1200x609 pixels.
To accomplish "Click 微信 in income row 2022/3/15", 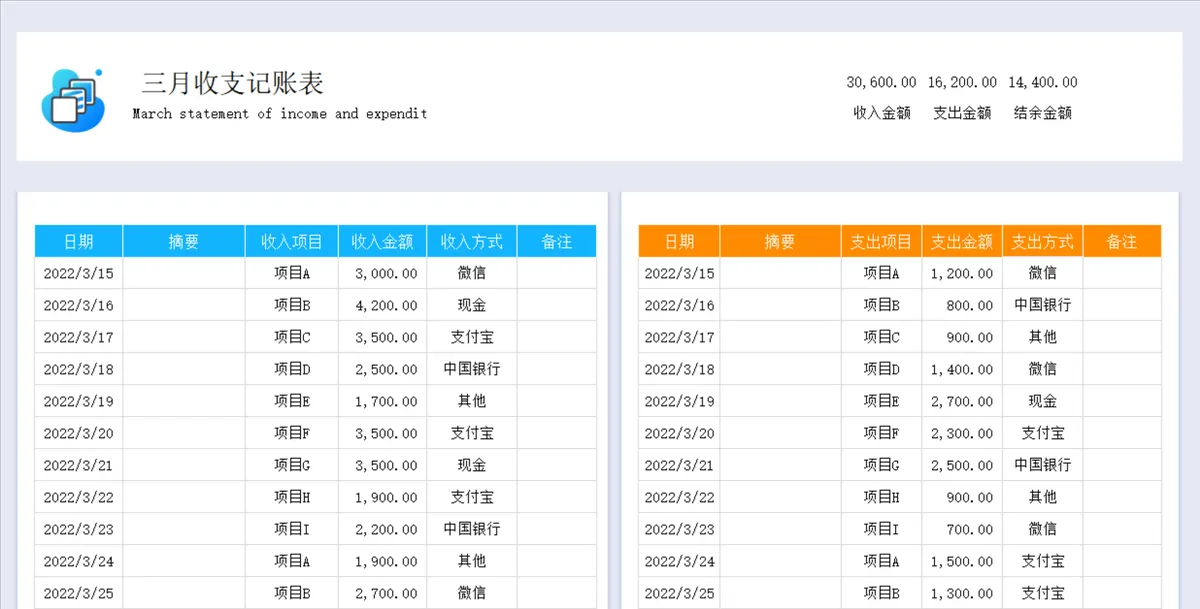I will coord(472,273).
